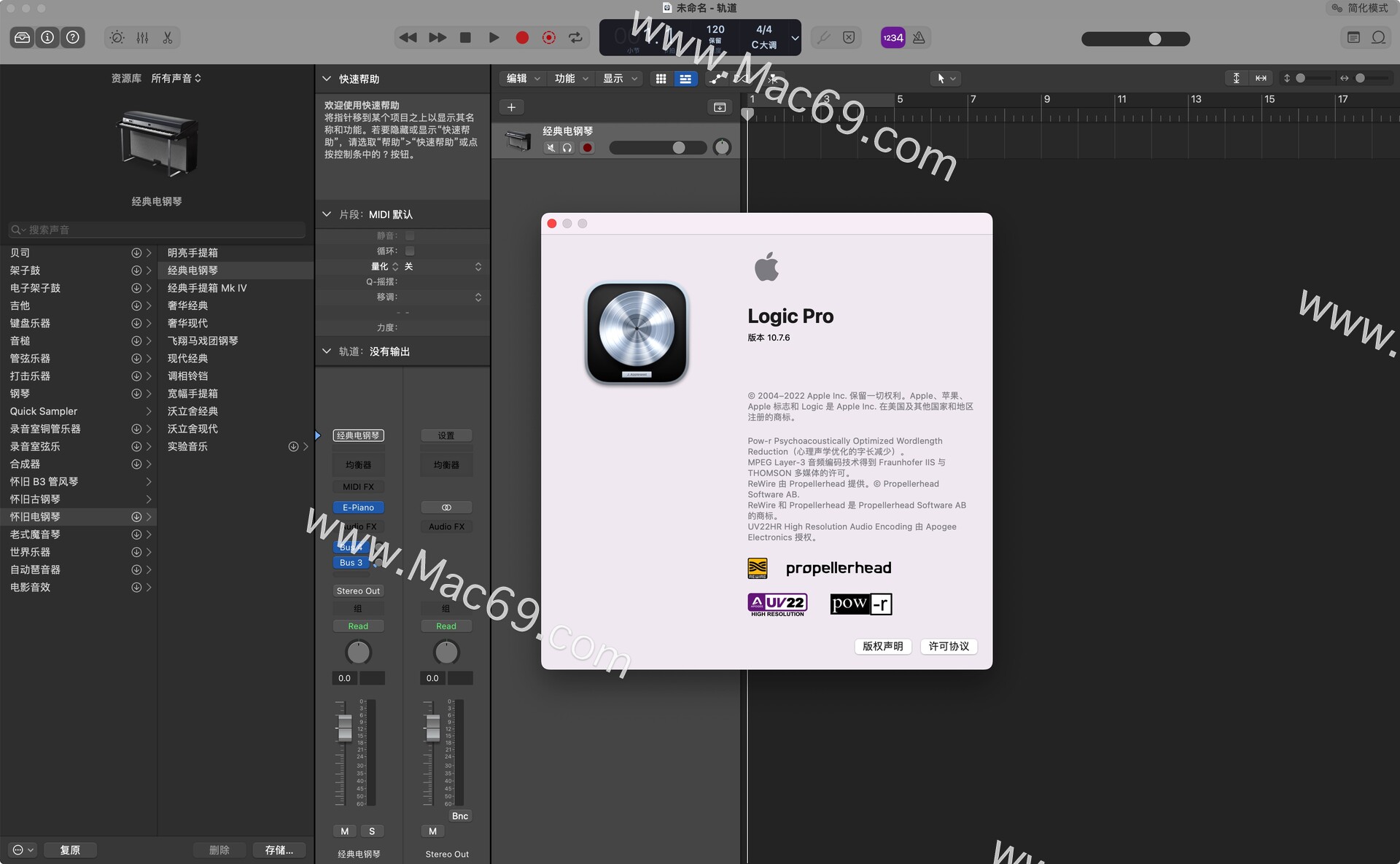Click the Bus 3 send slot
The width and height of the screenshot is (1400, 864).
click(x=351, y=563)
